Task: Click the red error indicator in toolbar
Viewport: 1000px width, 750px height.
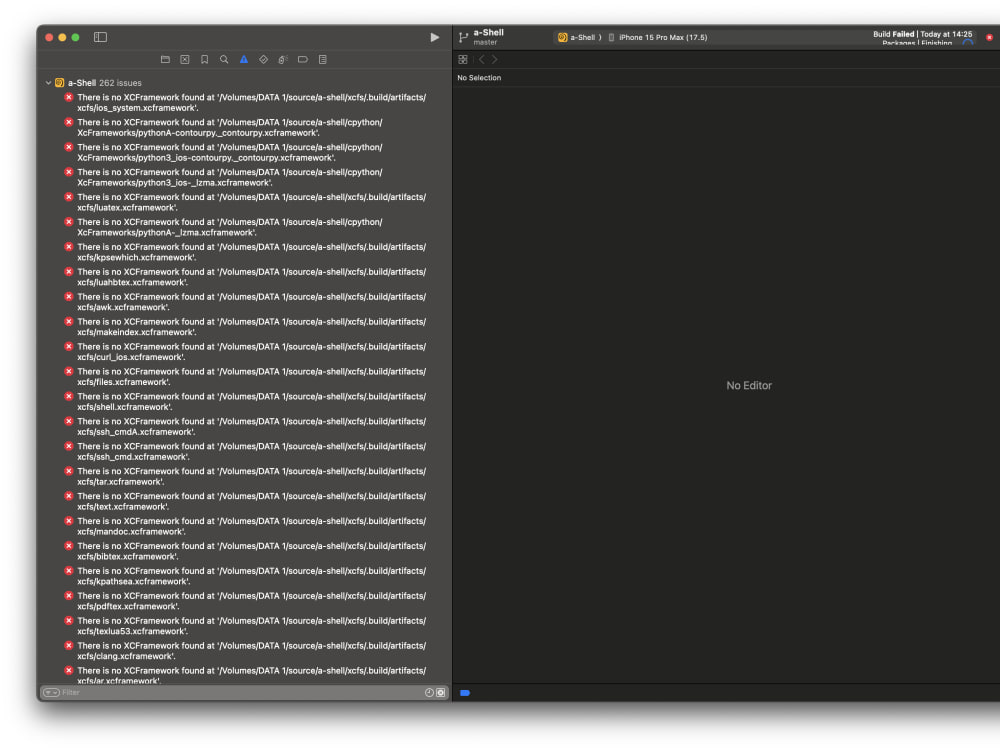Action: (989, 38)
